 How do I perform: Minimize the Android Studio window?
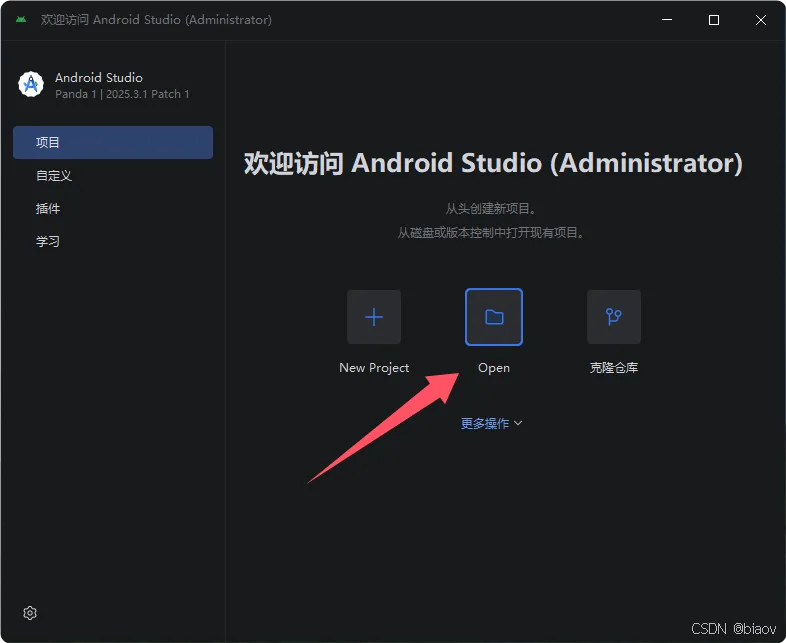coord(667,20)
